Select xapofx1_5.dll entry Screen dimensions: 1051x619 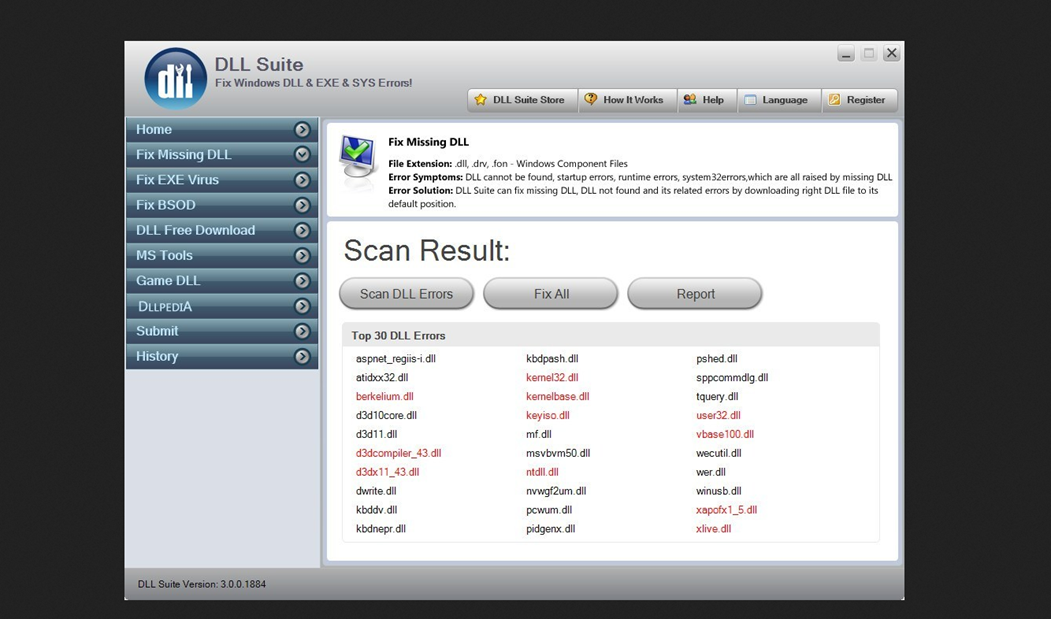727,510
